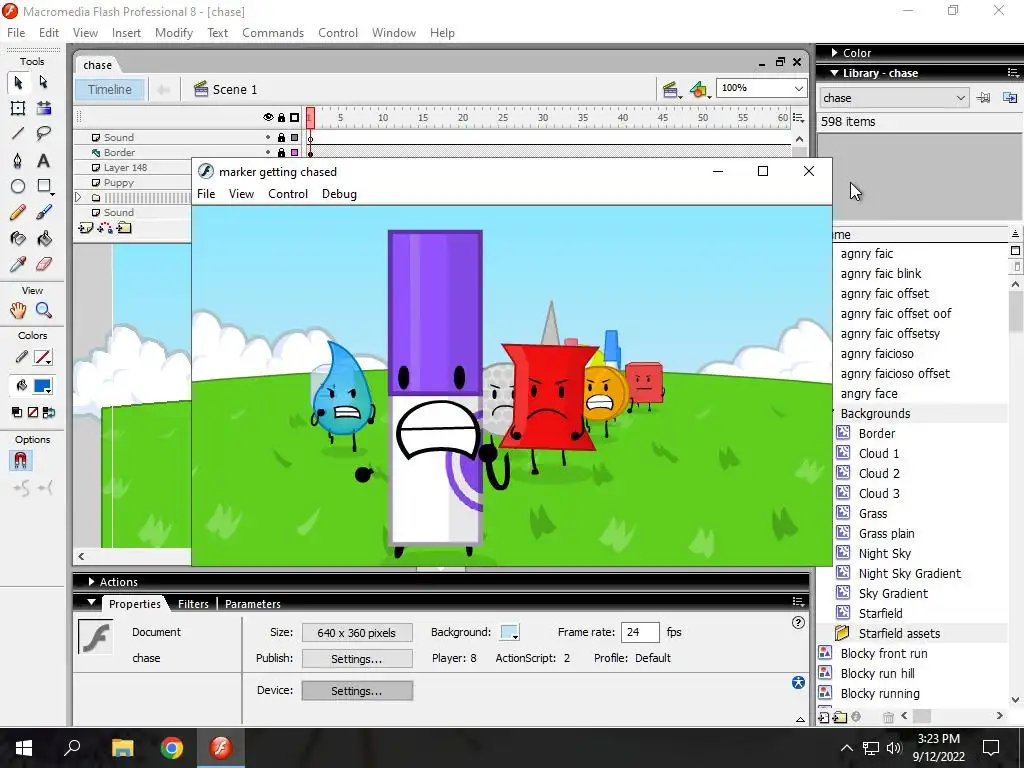Screen dimensions: 1024x768
Task: Select the Zoom magnifier tool
Action: (44, 310)
